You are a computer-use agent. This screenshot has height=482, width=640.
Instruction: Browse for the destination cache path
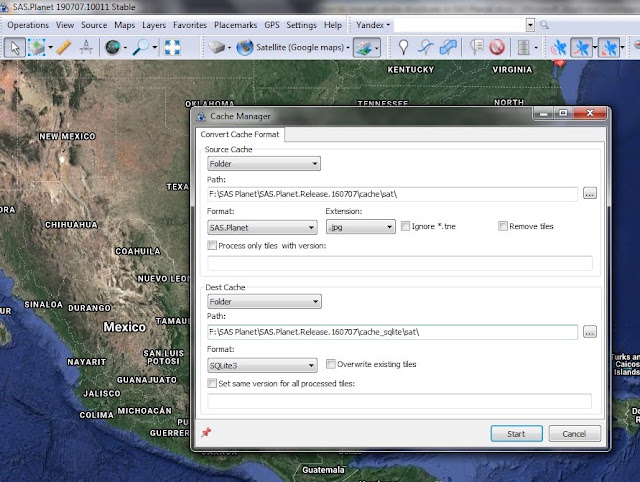pyautogui.click(x=589, y=332)
